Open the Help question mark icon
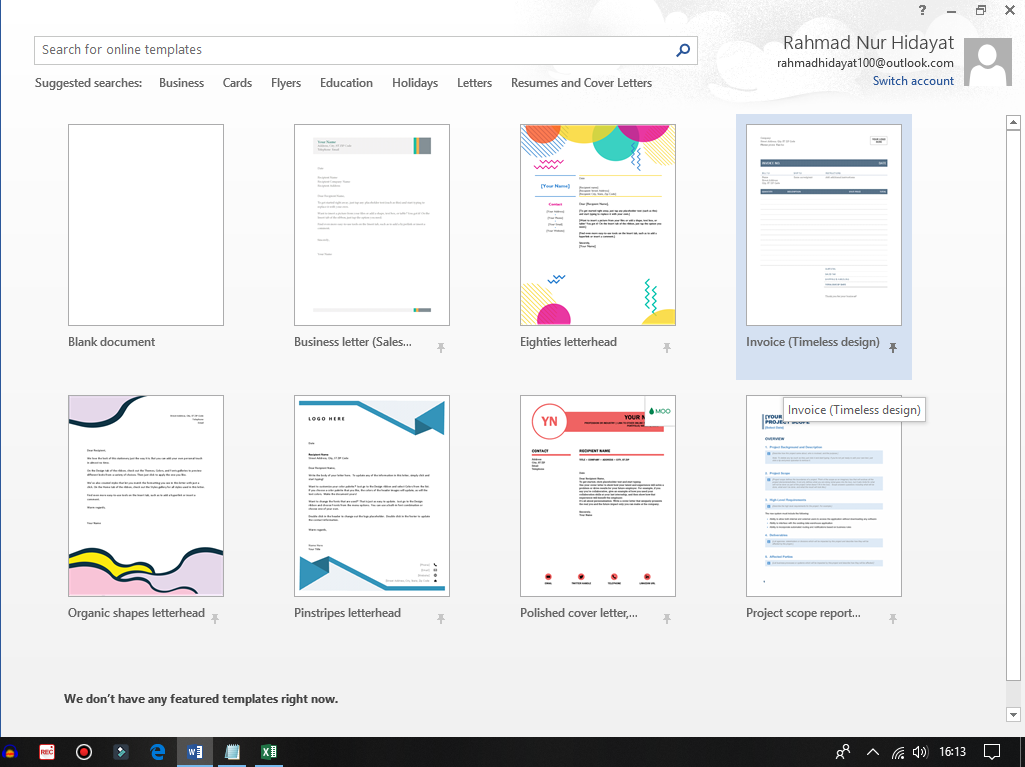The height and width of the screenshot is (767, 1025). point(922,10)
